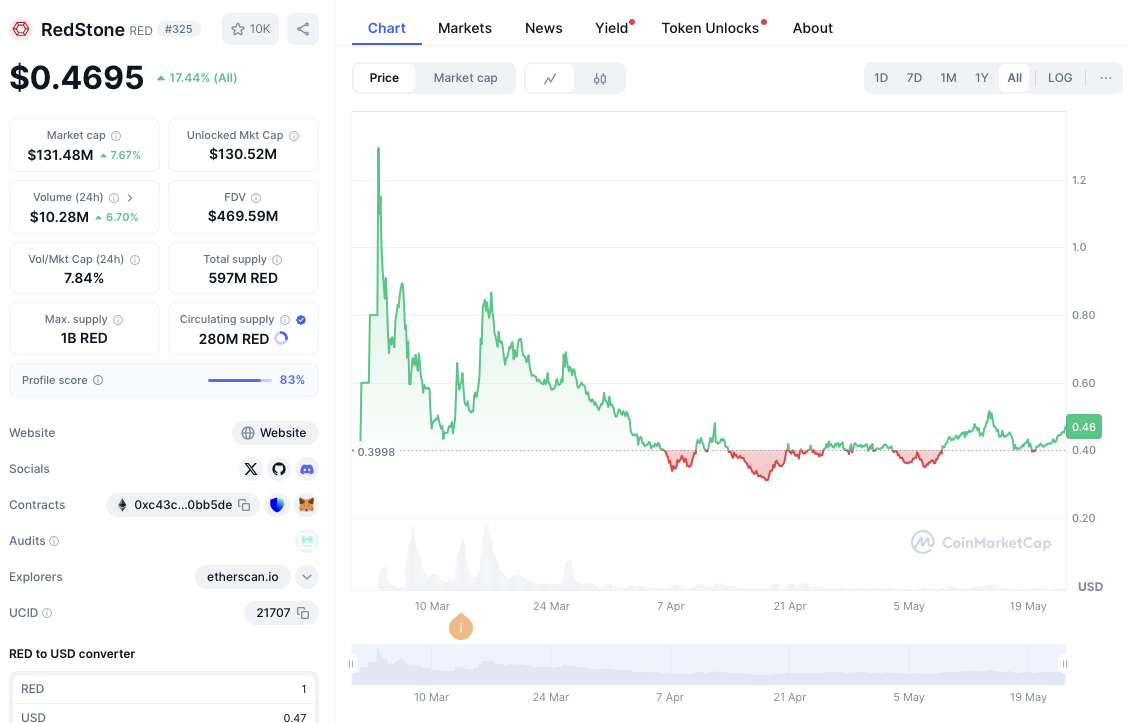Switch chart to Market cap view
This screenshot has width=1128, height=723.
(465, 78)
